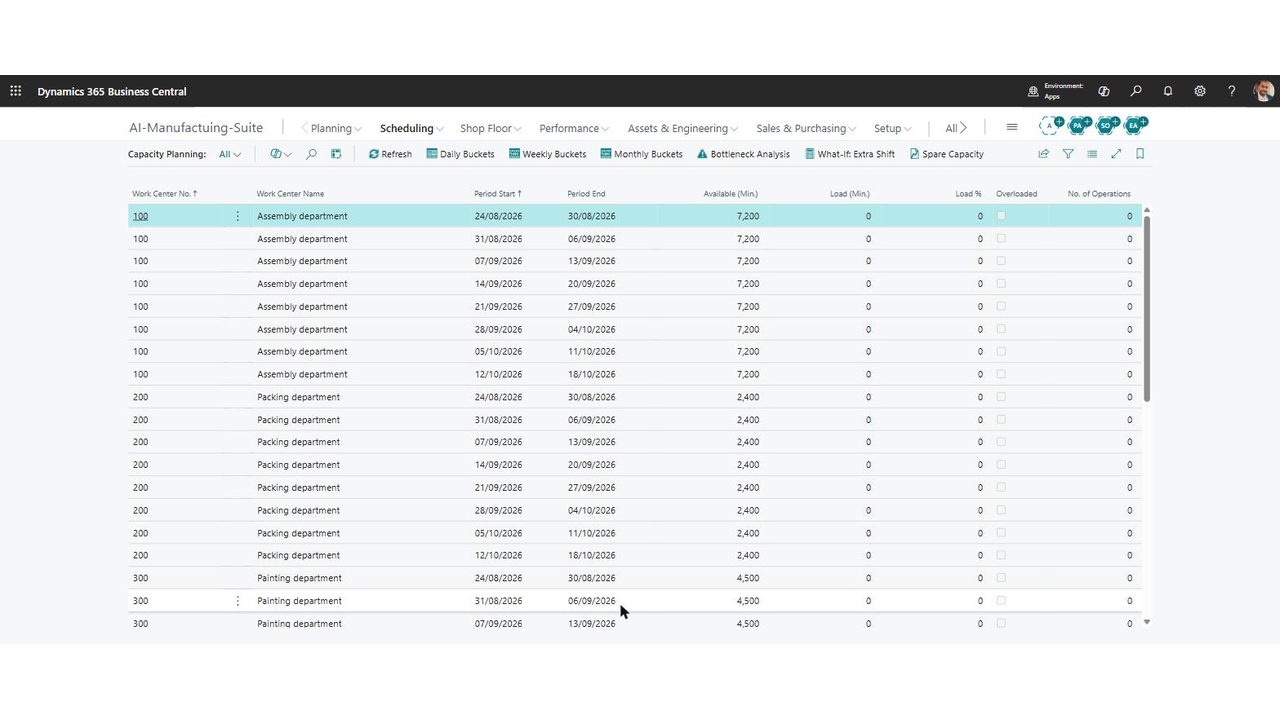Open Work Center No. 100 link

pos(140,216)
